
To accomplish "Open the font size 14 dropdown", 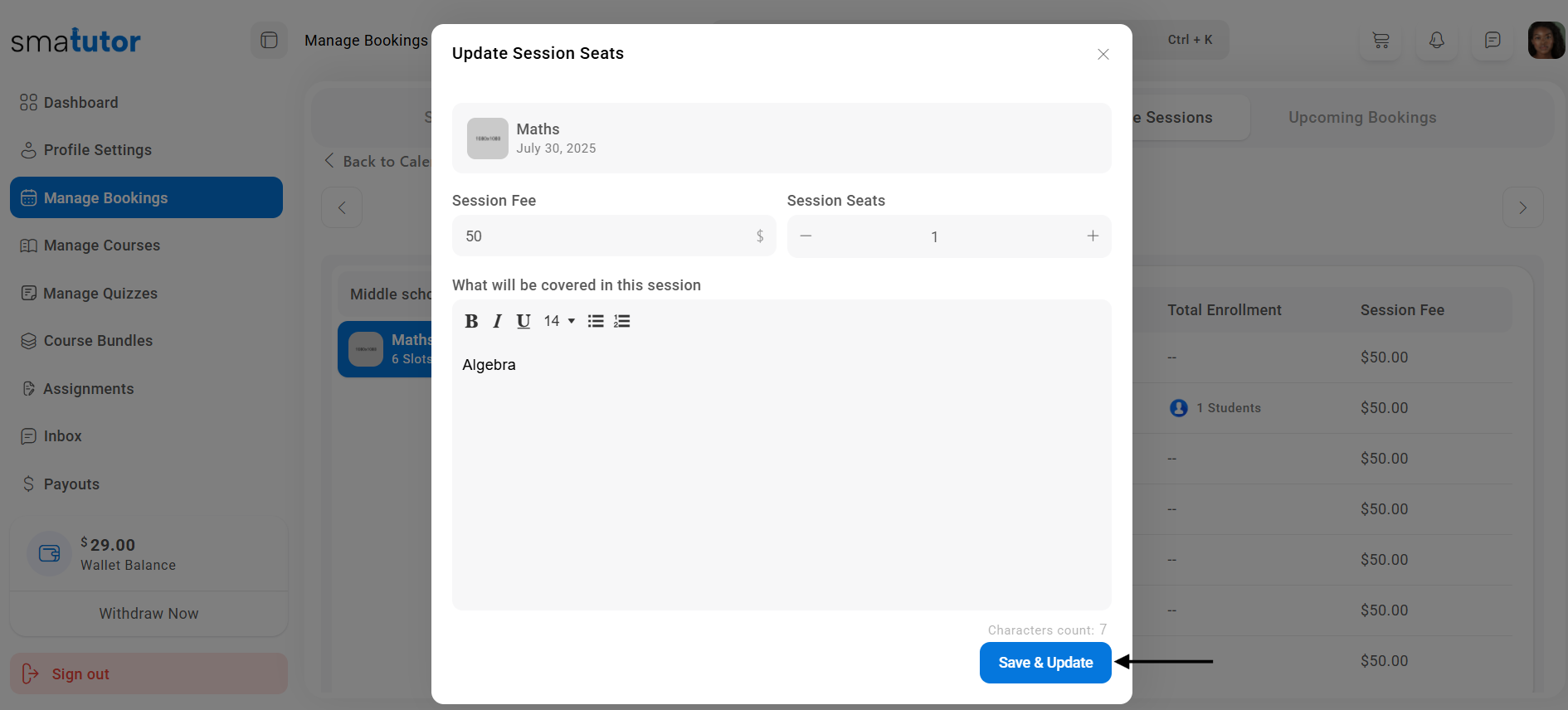I will point(559,322).
